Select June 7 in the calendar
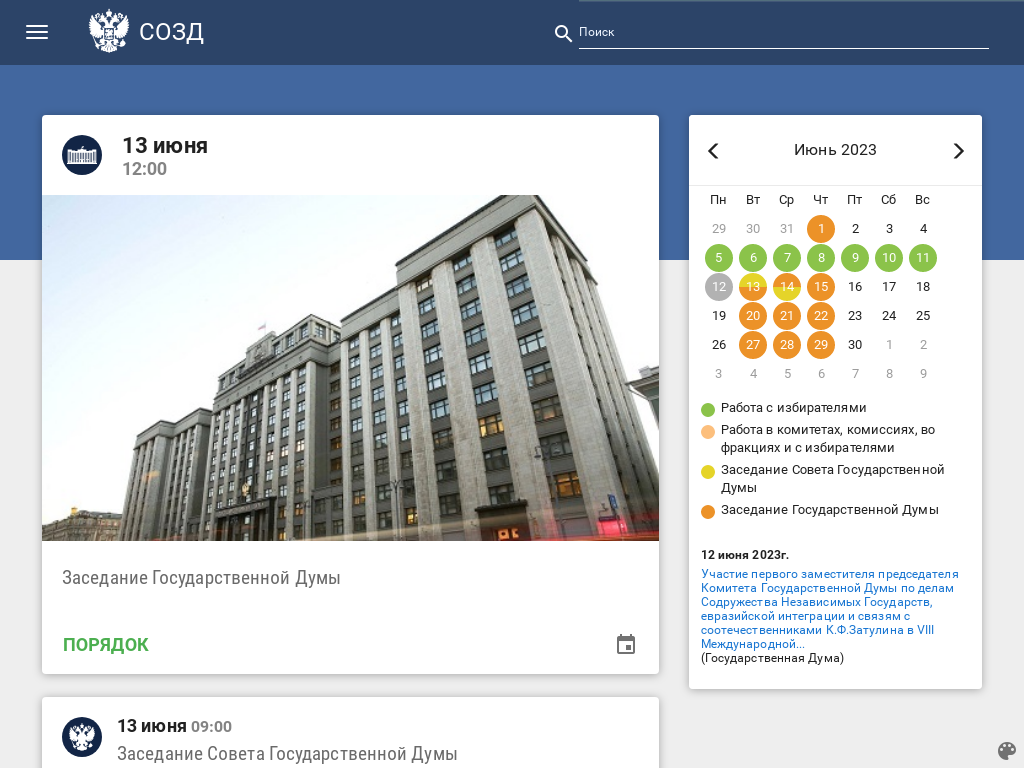Viewport: 1024px width, 768px height. [x=787, y=258]
